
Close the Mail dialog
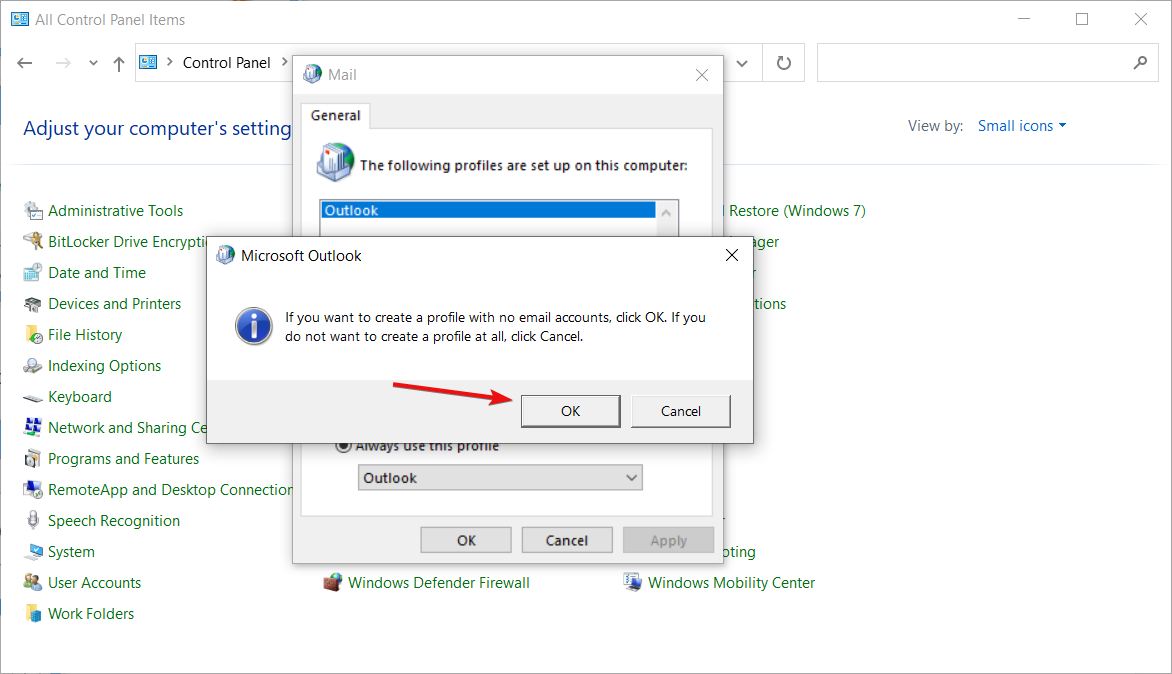coord(702,75)
